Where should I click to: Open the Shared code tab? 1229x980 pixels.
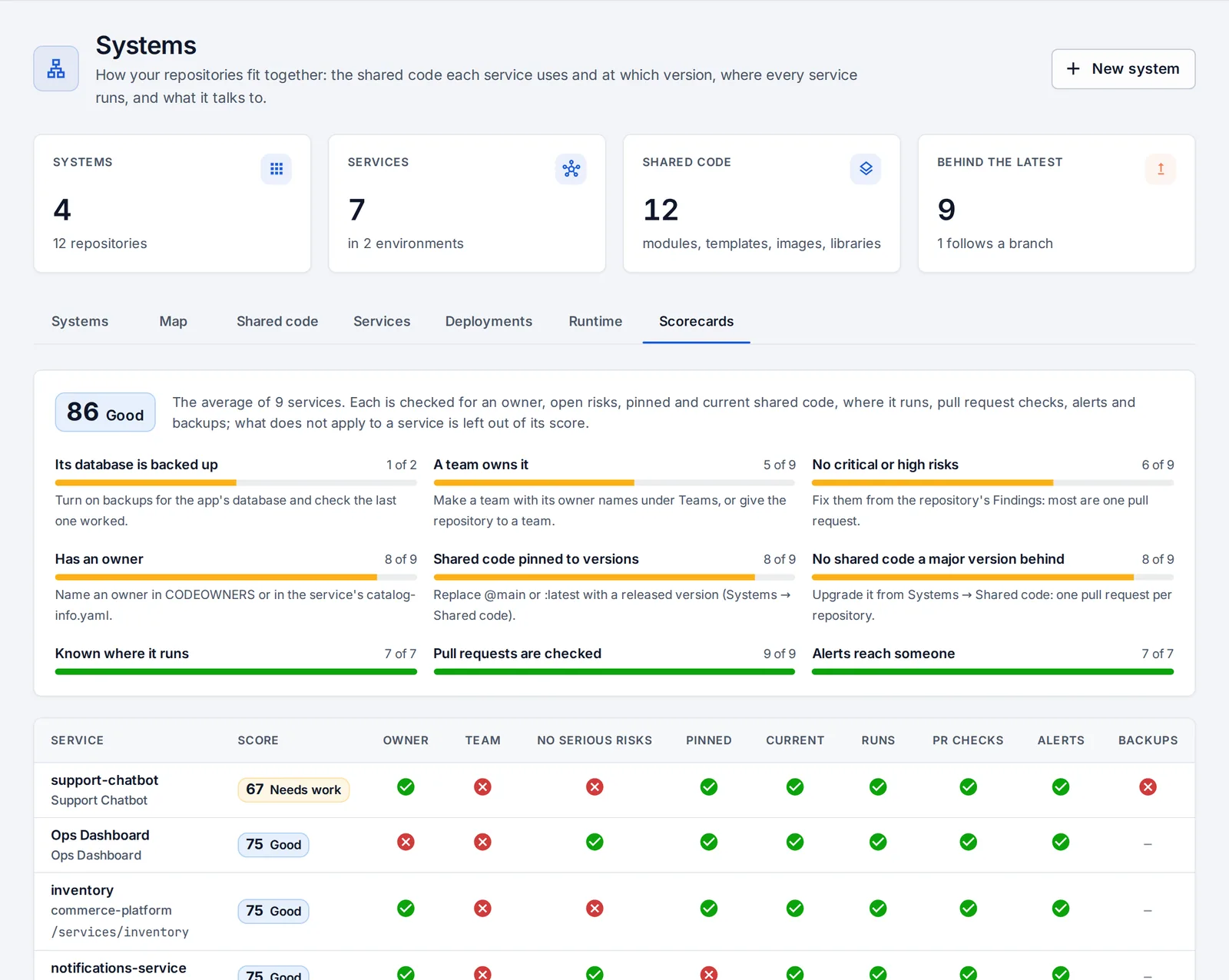point(277,321)
